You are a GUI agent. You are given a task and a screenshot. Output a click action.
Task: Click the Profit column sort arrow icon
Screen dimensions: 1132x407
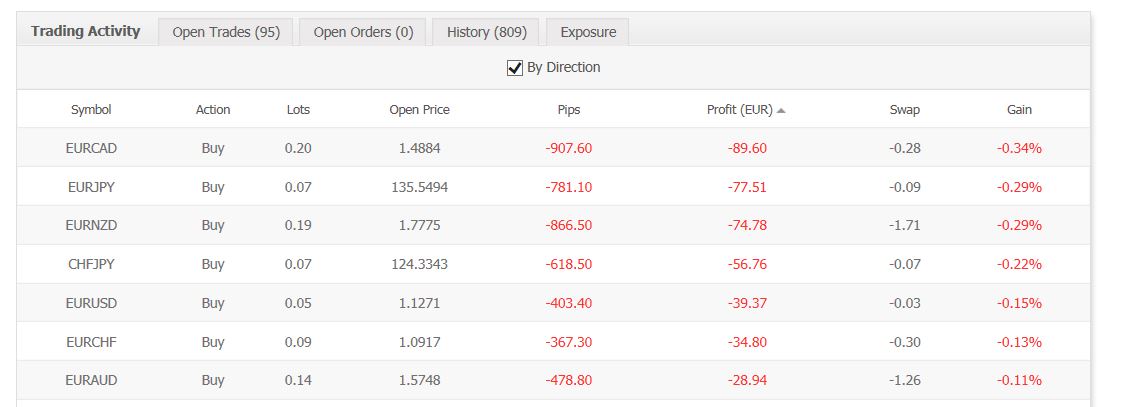781,110
